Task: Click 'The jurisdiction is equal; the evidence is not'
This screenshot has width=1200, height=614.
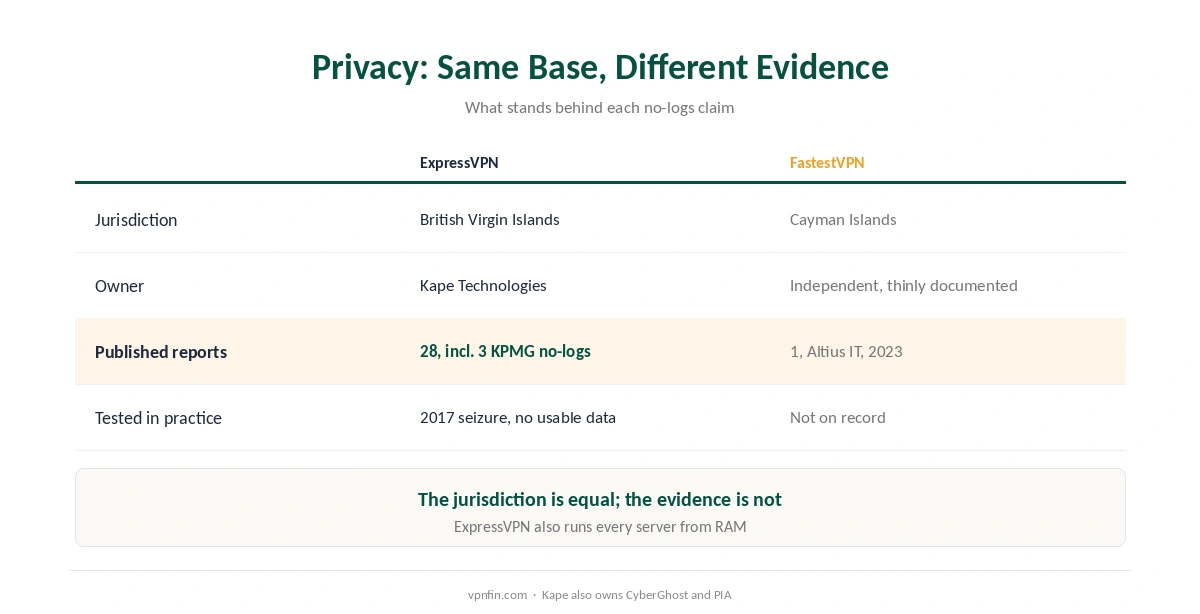Action: pyautogui.click(x=600, y=499)
